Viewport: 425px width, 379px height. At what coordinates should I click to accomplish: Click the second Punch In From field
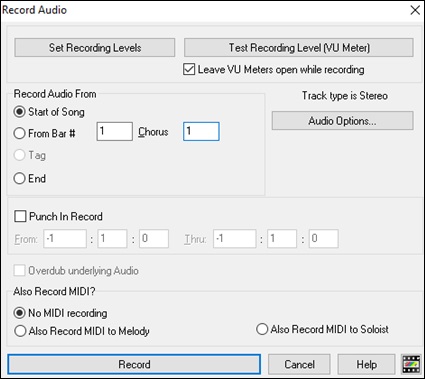(x=112, y=238)
